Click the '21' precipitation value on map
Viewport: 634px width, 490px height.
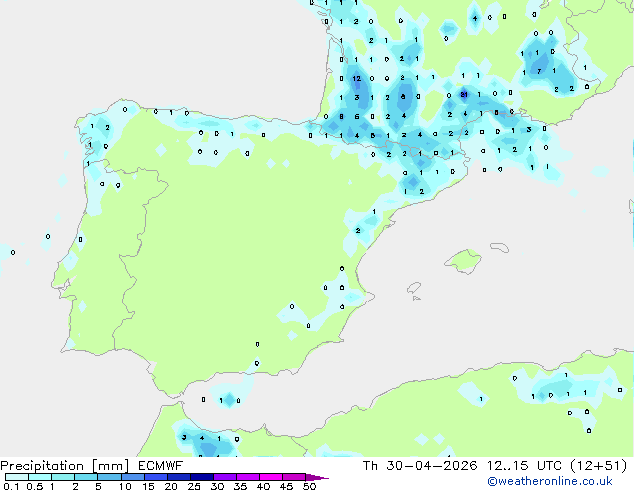pyautogui.click(x=464, y=95)
